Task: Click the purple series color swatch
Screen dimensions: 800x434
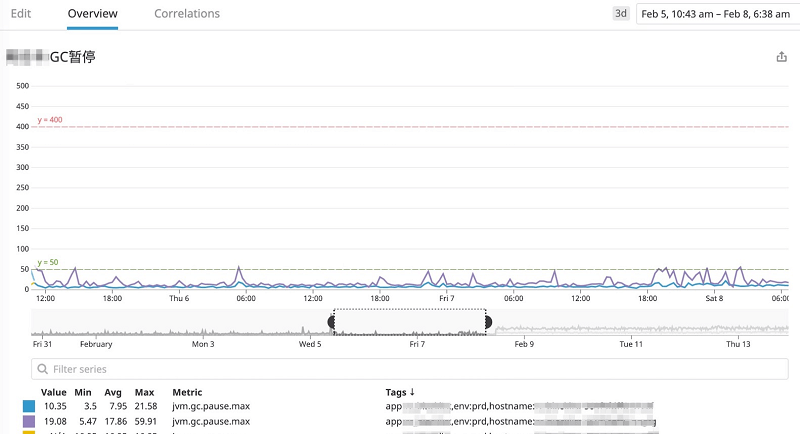Action: coord(29,423)
